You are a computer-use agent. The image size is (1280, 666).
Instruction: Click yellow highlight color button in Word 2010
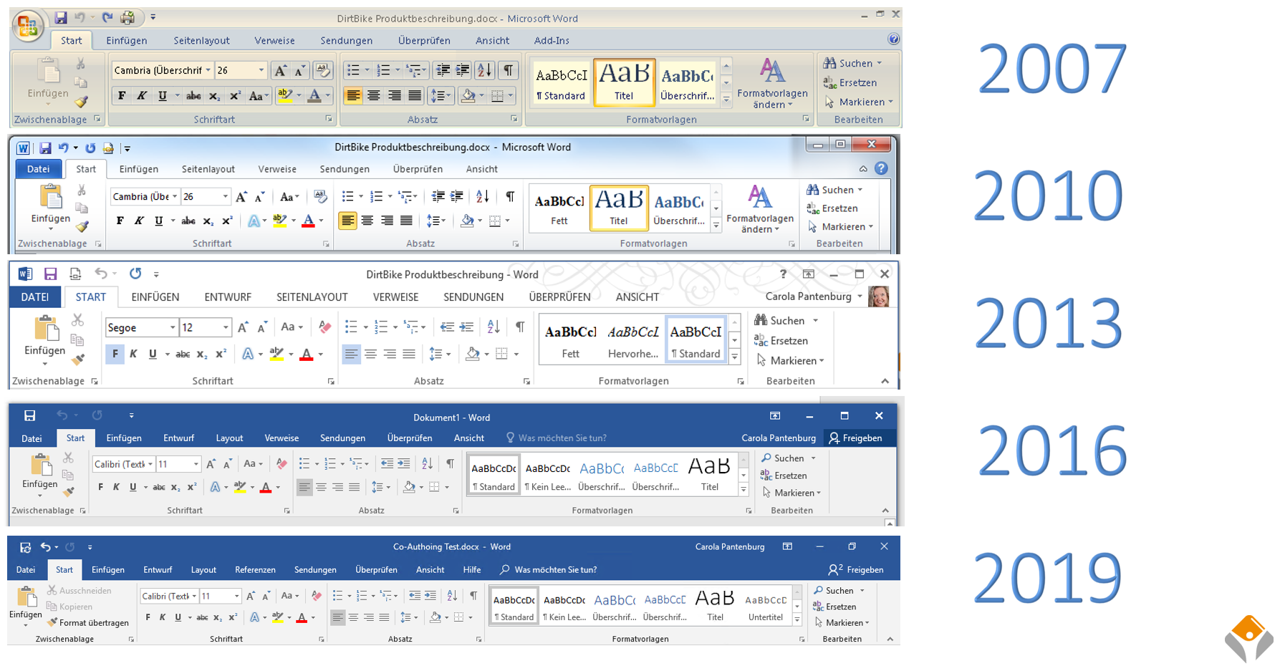coord(279,221)
